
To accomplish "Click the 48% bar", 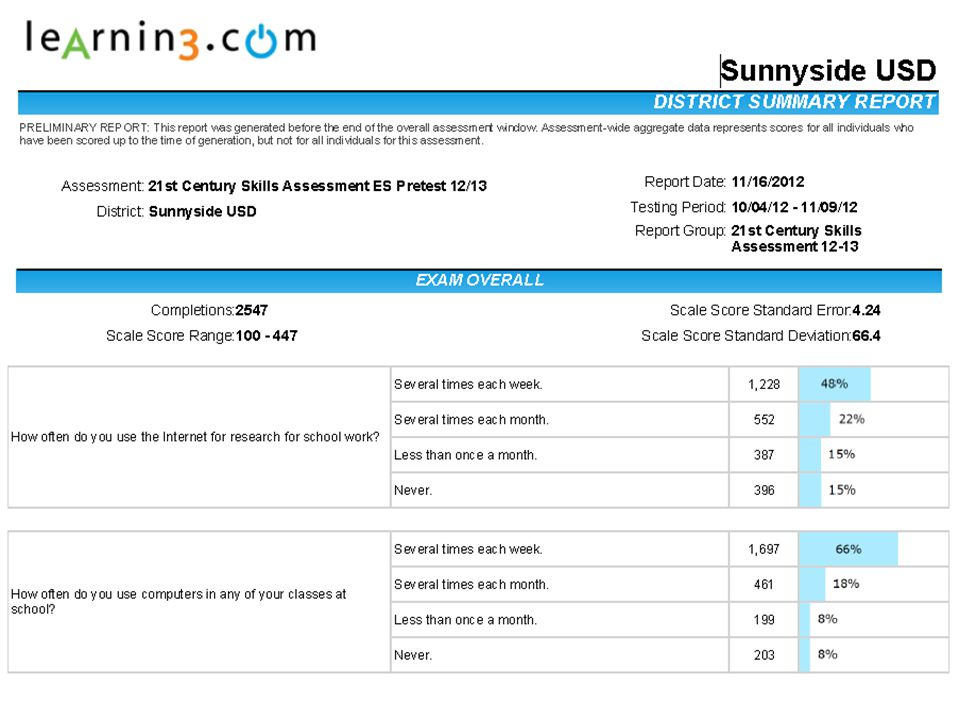I will point(834,384).
